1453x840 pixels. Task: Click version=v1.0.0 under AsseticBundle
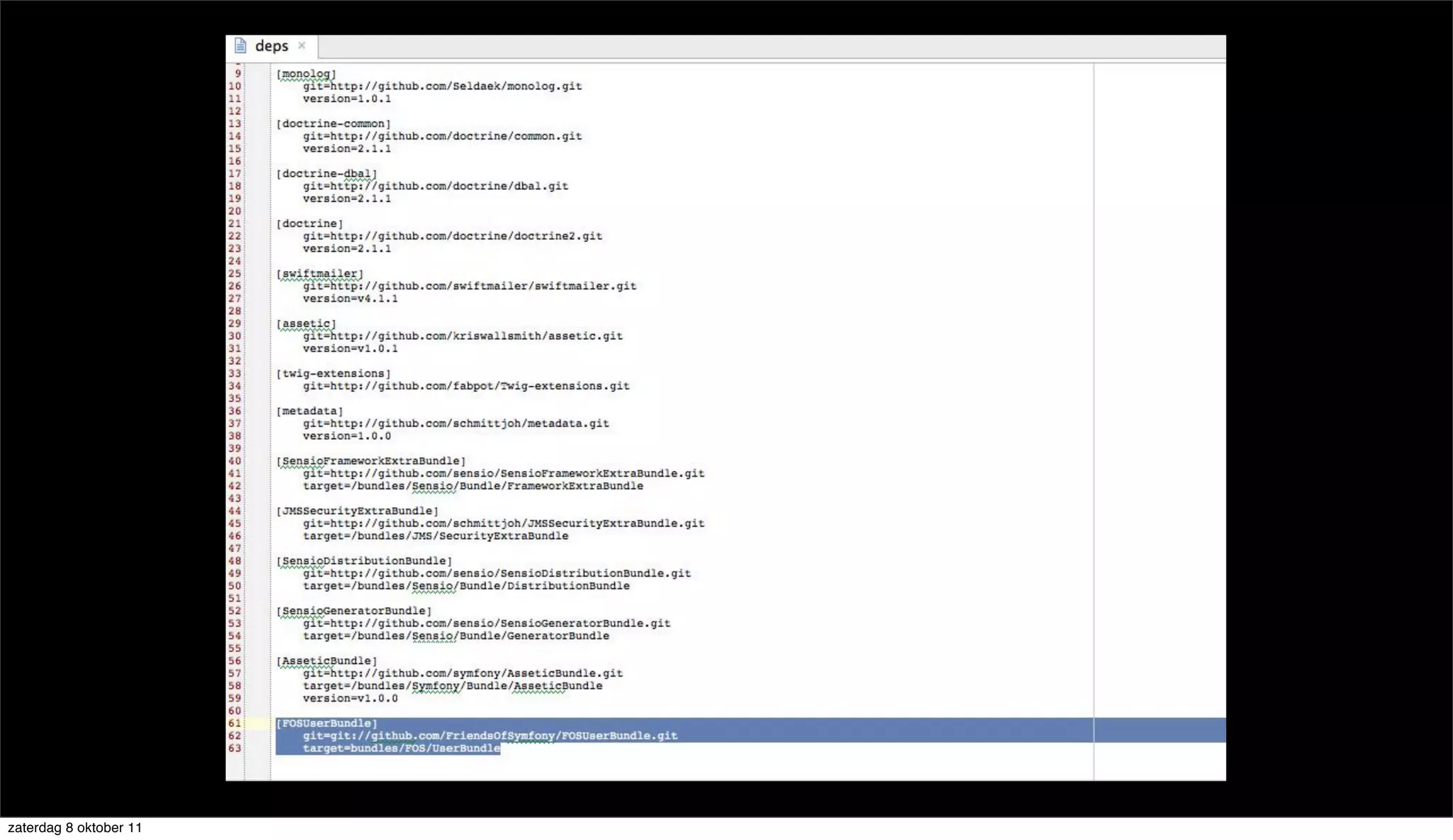[350, 699]
